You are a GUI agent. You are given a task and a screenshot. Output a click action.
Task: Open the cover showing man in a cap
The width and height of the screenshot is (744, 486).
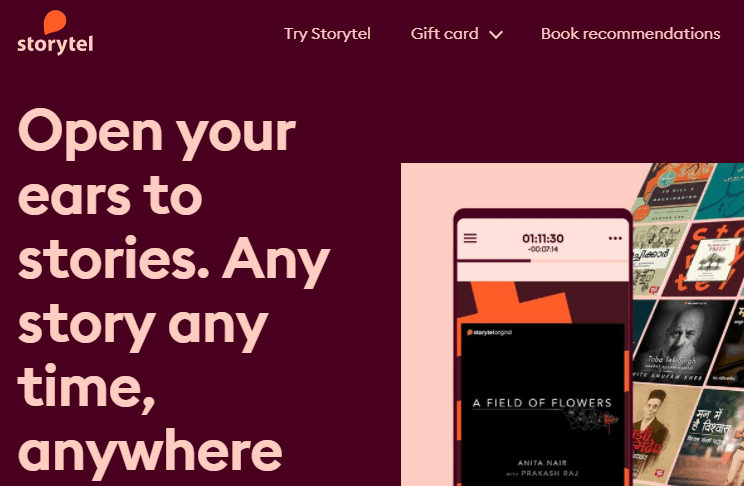(x=655, y=430)
